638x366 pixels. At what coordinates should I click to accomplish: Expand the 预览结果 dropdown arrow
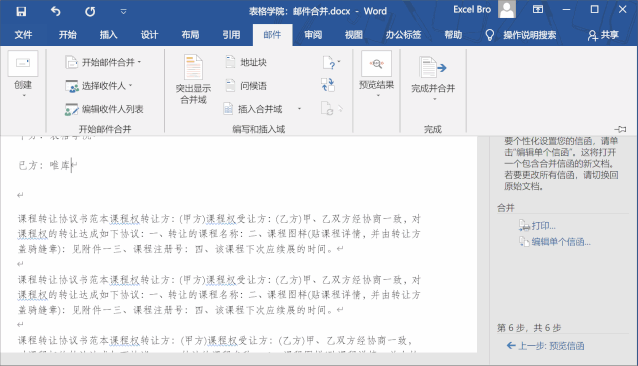(x=377, y=95)
